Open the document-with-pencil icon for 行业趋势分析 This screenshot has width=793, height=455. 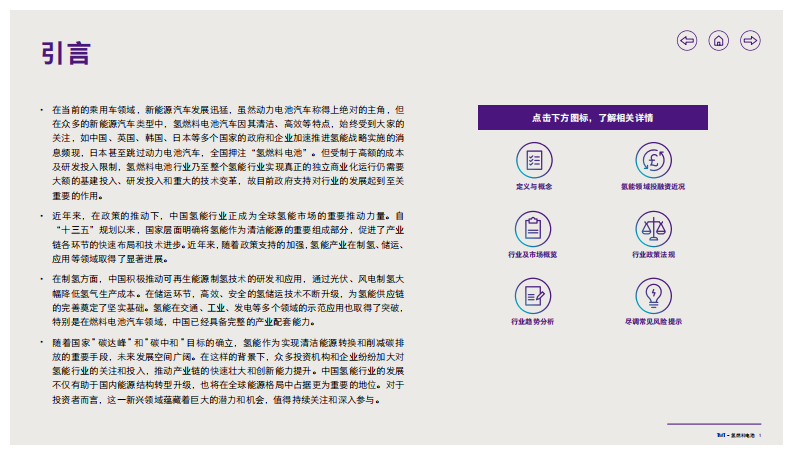[x=533, y=296]
